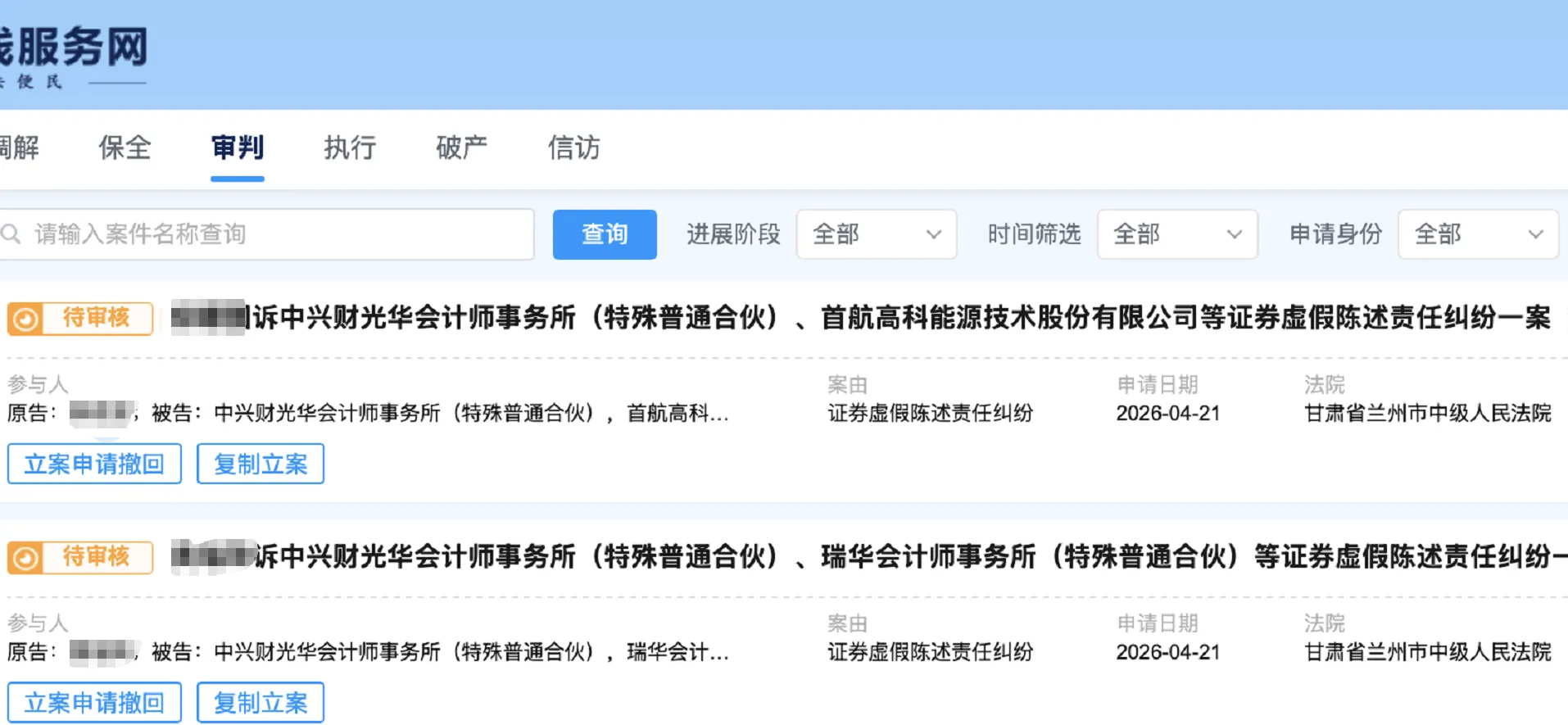Viewport: 1568px width, 725px height.
Task: Open the 瑞华会计师事务所 case title
Action: pyautogui.click(x=869, y=557)
